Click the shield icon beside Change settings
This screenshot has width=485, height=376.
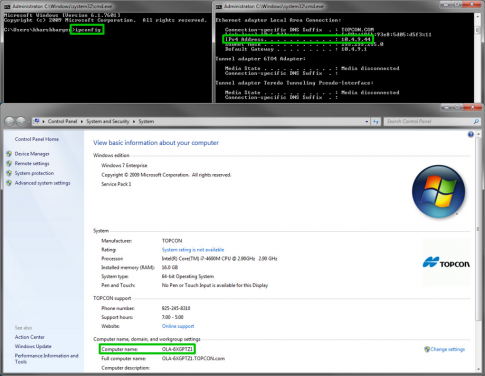(427, 349)
